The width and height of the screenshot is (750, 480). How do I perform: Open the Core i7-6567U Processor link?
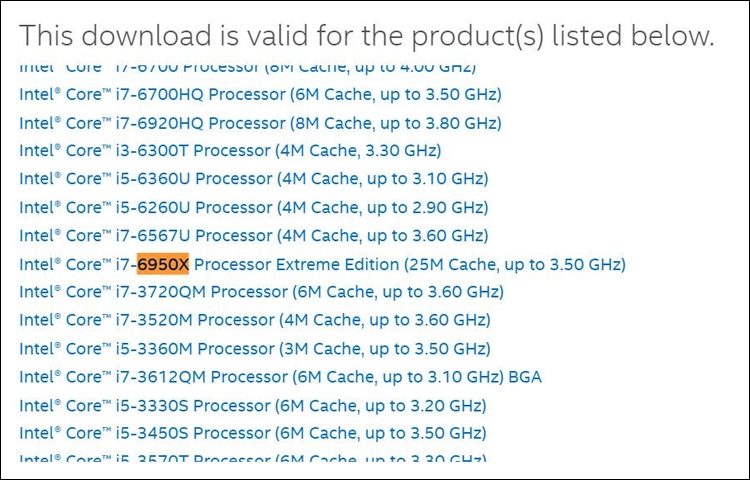coord(254,236)
